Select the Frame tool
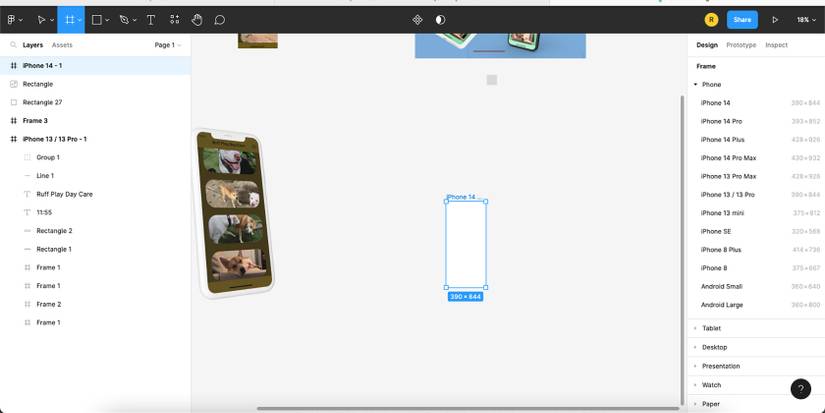 pyautogui.click(x=69, y=20)
